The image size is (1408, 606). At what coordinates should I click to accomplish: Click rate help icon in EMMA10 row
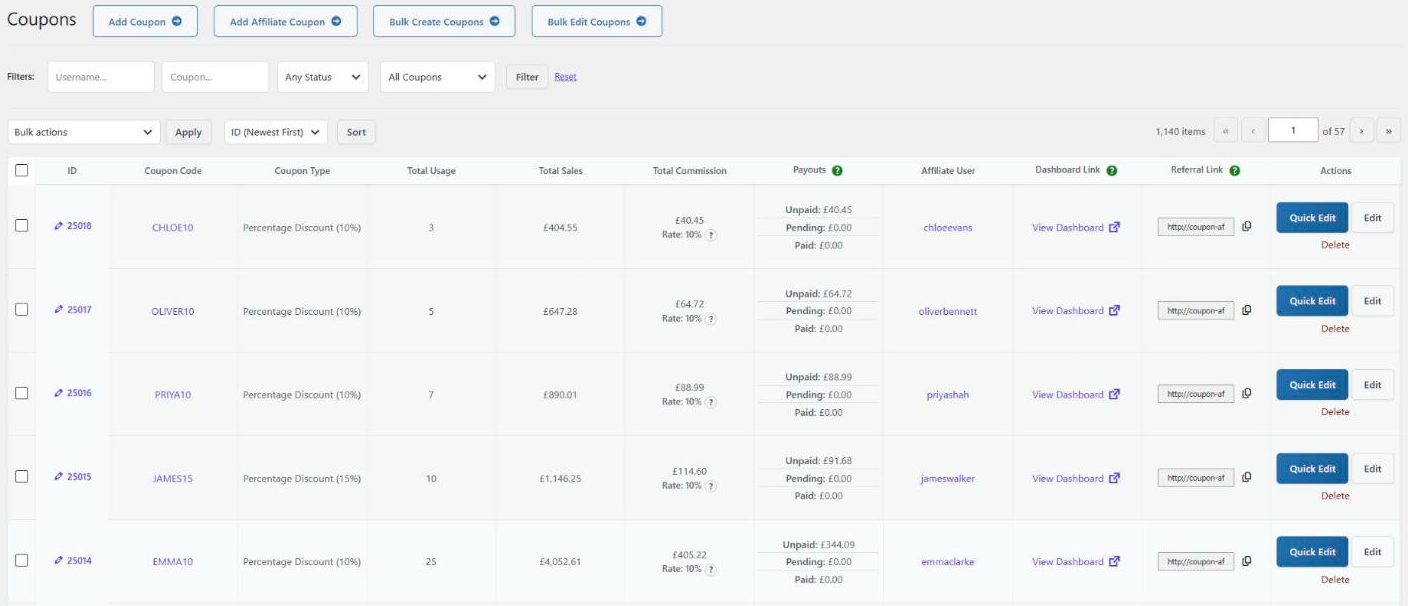711,569
